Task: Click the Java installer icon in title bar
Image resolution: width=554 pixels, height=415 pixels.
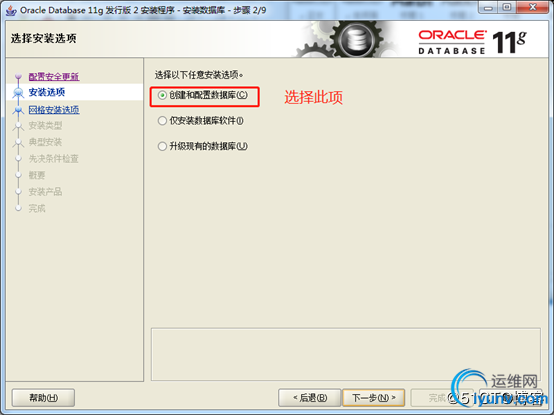Action: pyautogui.click(x=11, y=10)
